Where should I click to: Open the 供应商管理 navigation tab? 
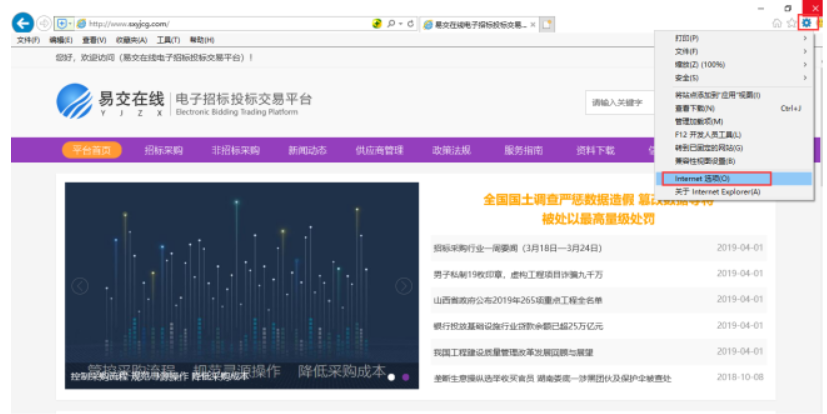(379, 150)
